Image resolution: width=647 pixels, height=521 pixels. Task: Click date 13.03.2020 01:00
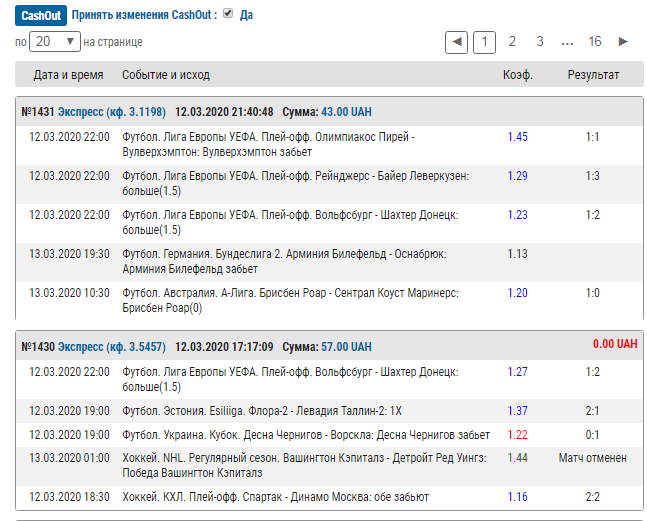[x=69, y=458]
